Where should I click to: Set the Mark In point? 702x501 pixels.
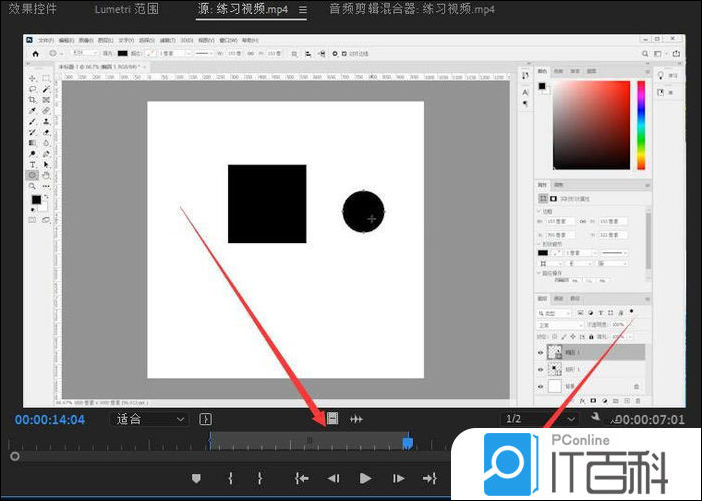tap(230, 479)
